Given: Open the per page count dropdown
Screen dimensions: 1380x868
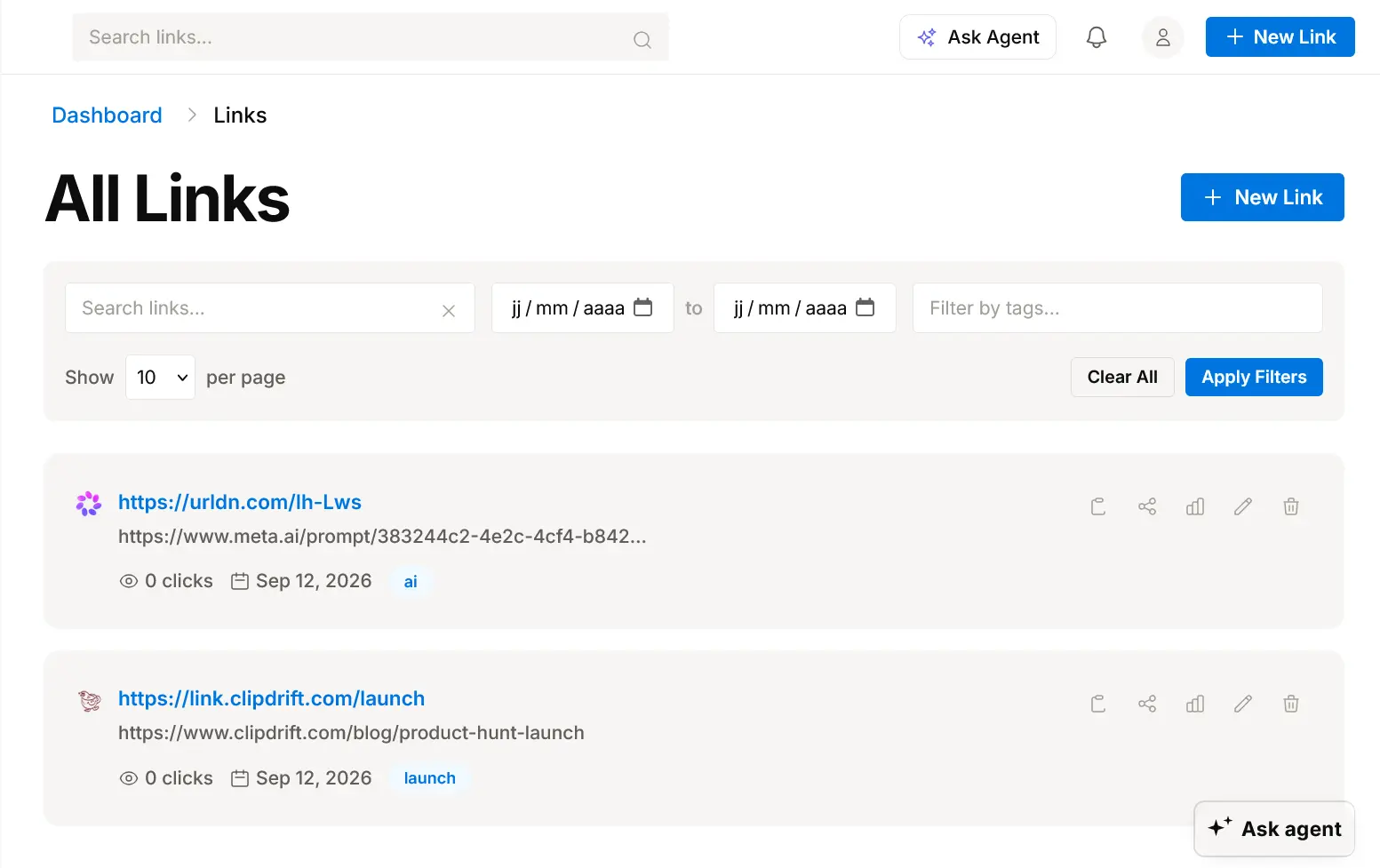Looking at the screenshot, I should 160,378.
